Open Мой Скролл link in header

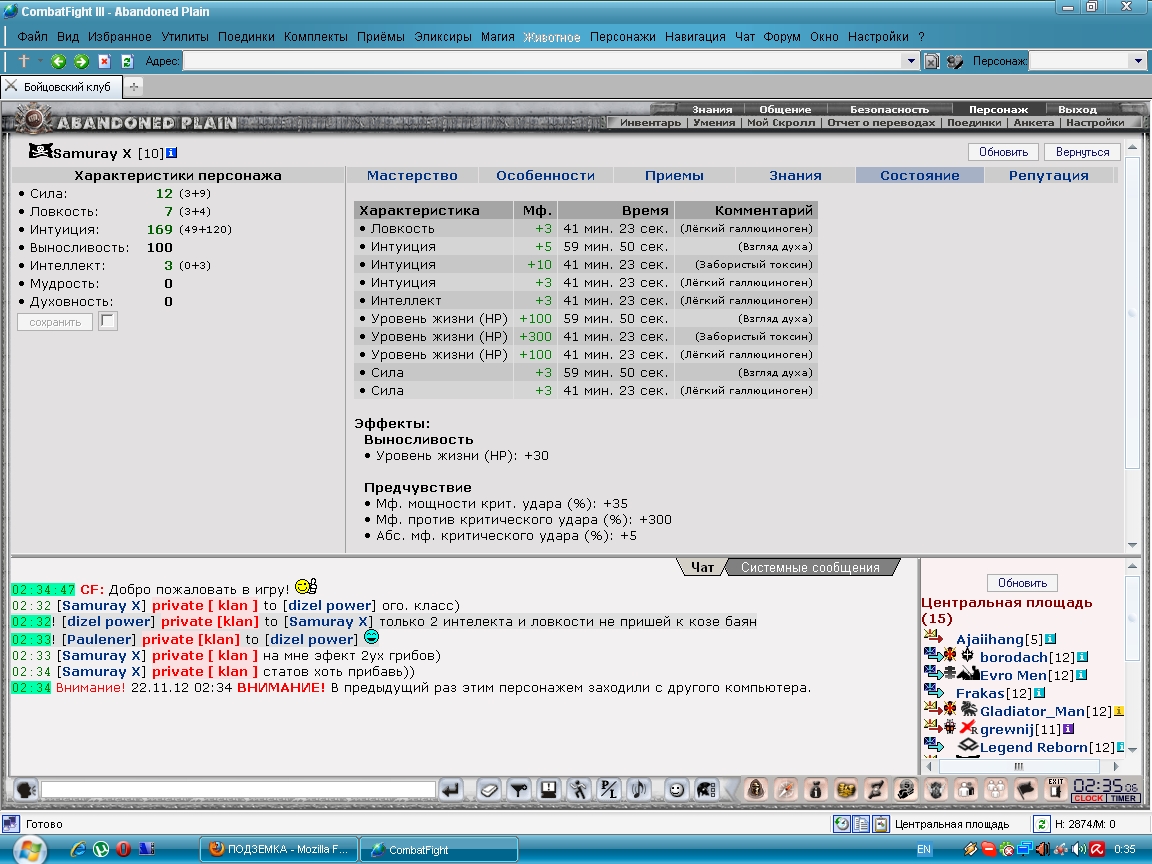click(781, 123)
